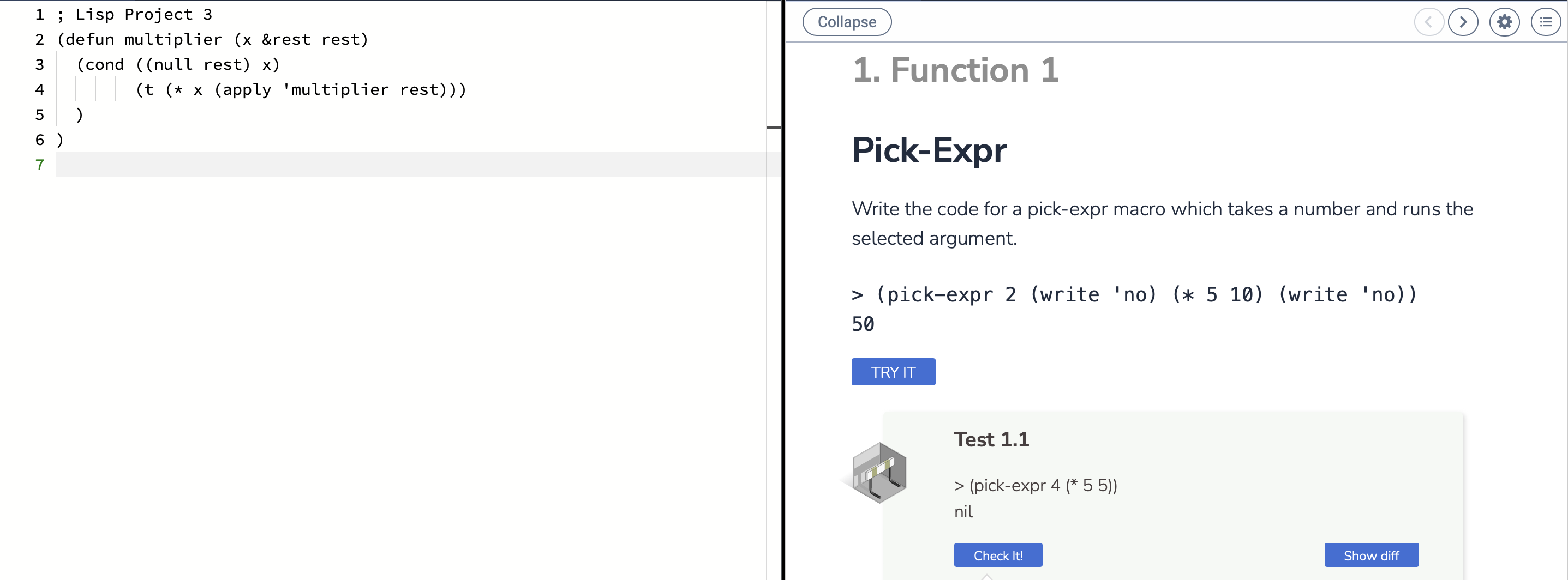Collapse the instructions panel

coord(847,22)
